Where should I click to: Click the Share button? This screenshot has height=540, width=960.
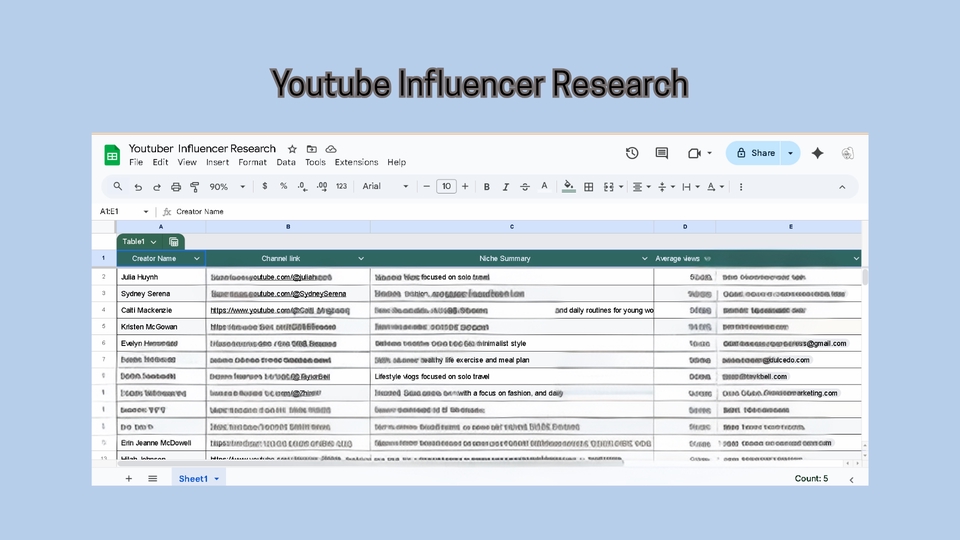coord(755,153)
